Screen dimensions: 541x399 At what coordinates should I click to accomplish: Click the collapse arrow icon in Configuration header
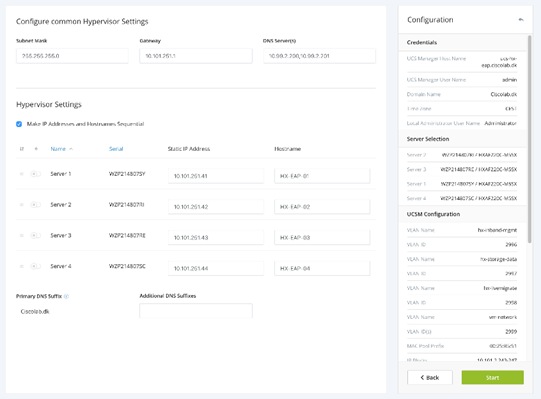click(521, 20)
